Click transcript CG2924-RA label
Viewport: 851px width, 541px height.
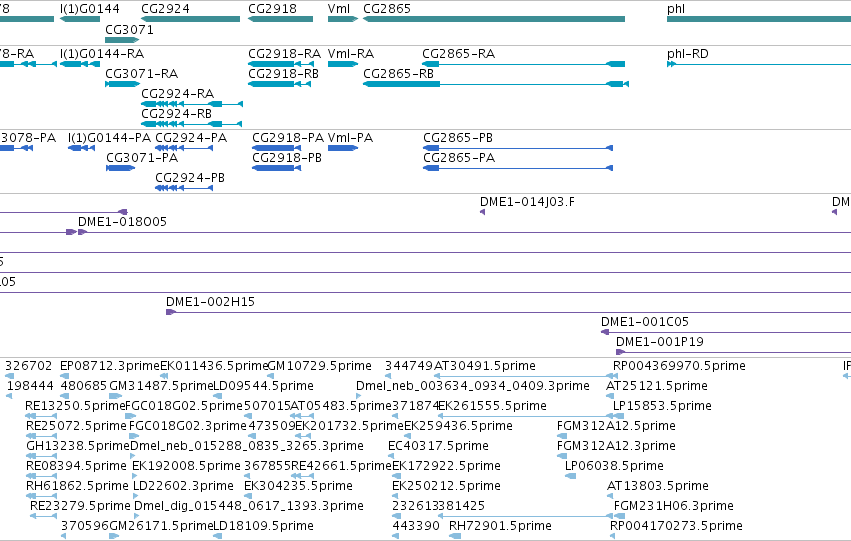pos(177,93)
